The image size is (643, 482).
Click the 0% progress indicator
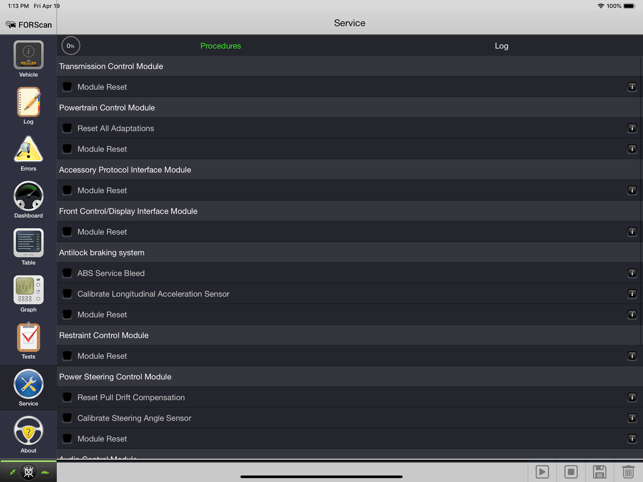[71, 46]
